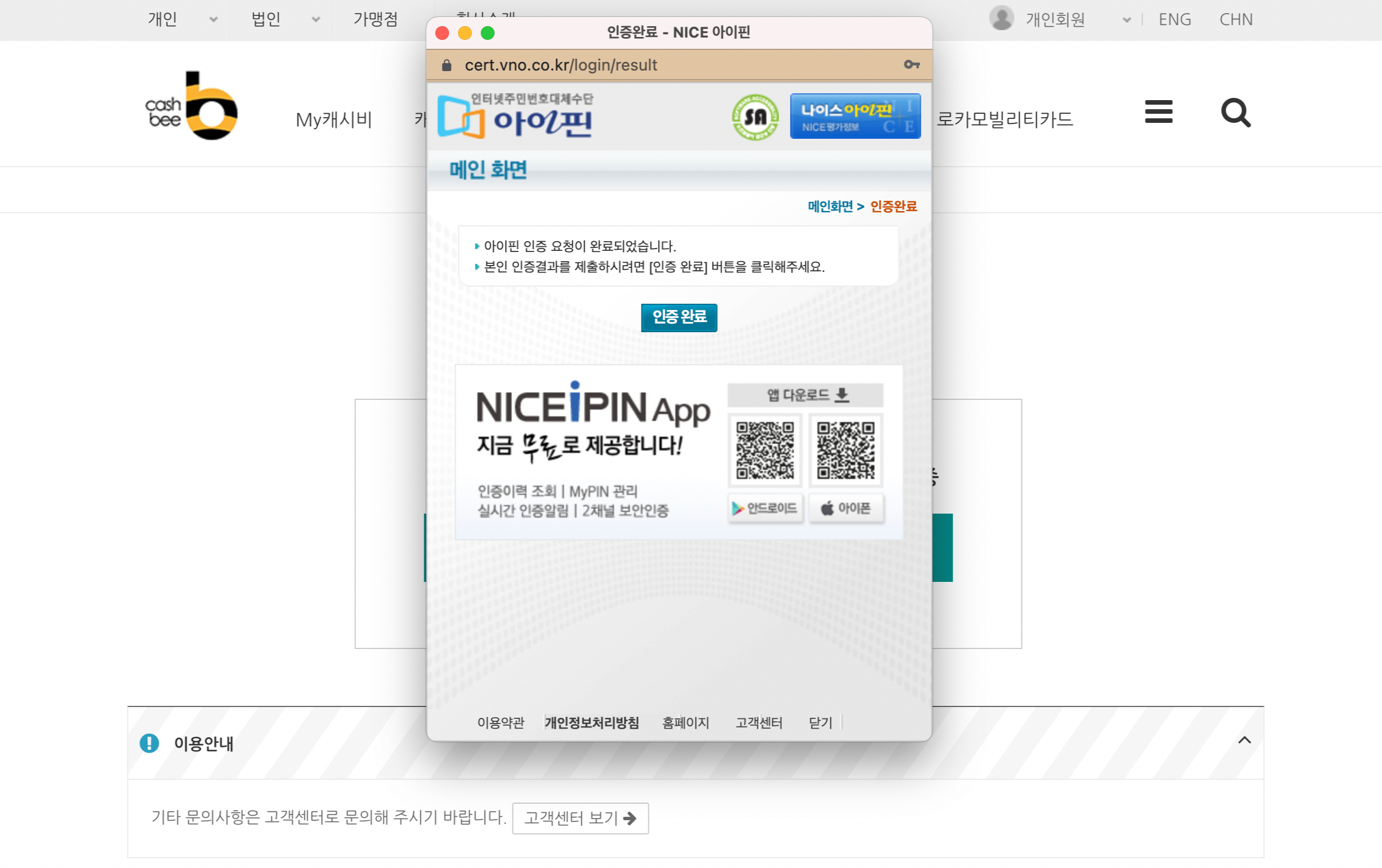Click 고객센터 보기 button

580,818
